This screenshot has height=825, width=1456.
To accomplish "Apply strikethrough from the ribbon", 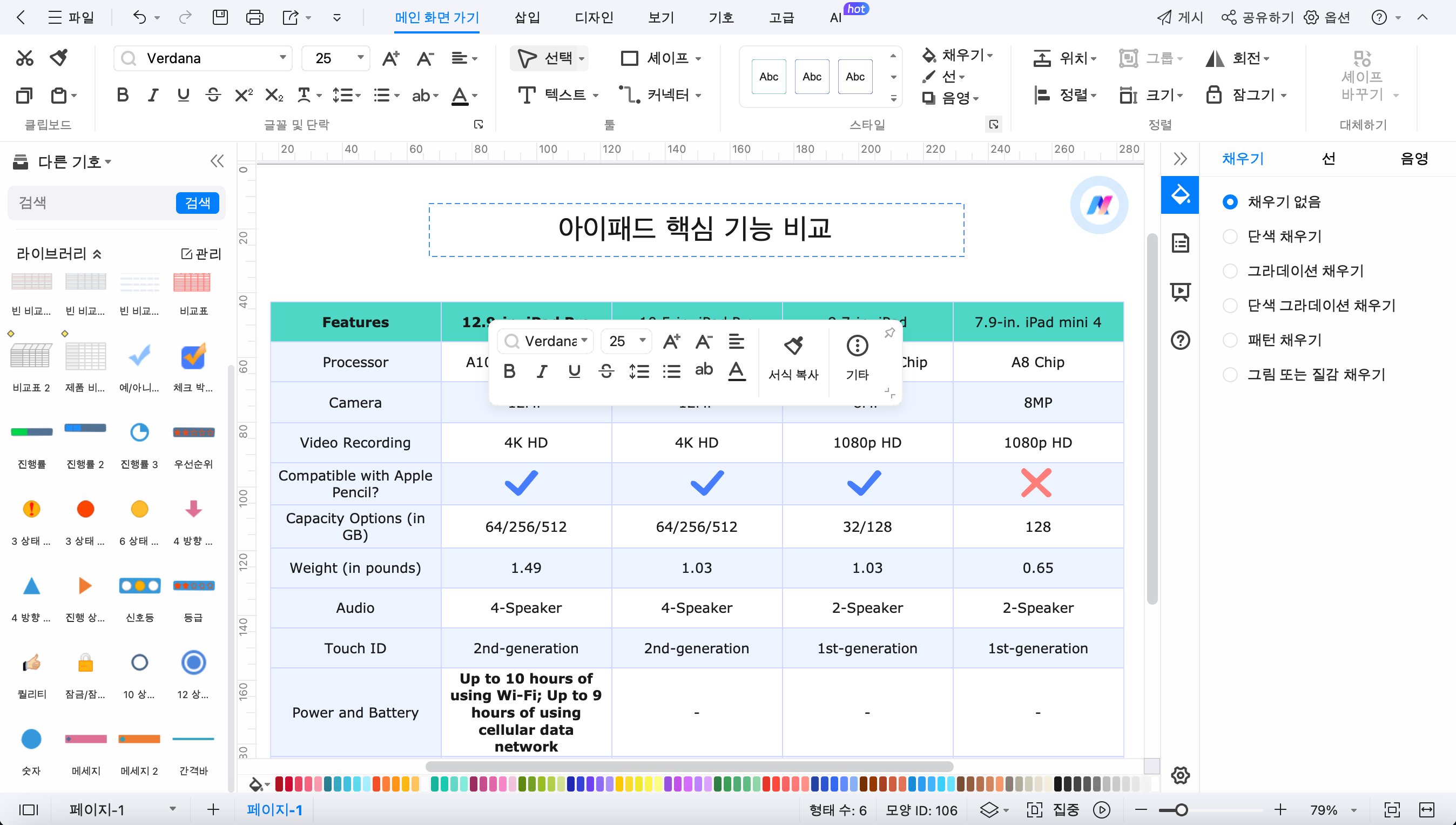I will pos(213,95).
